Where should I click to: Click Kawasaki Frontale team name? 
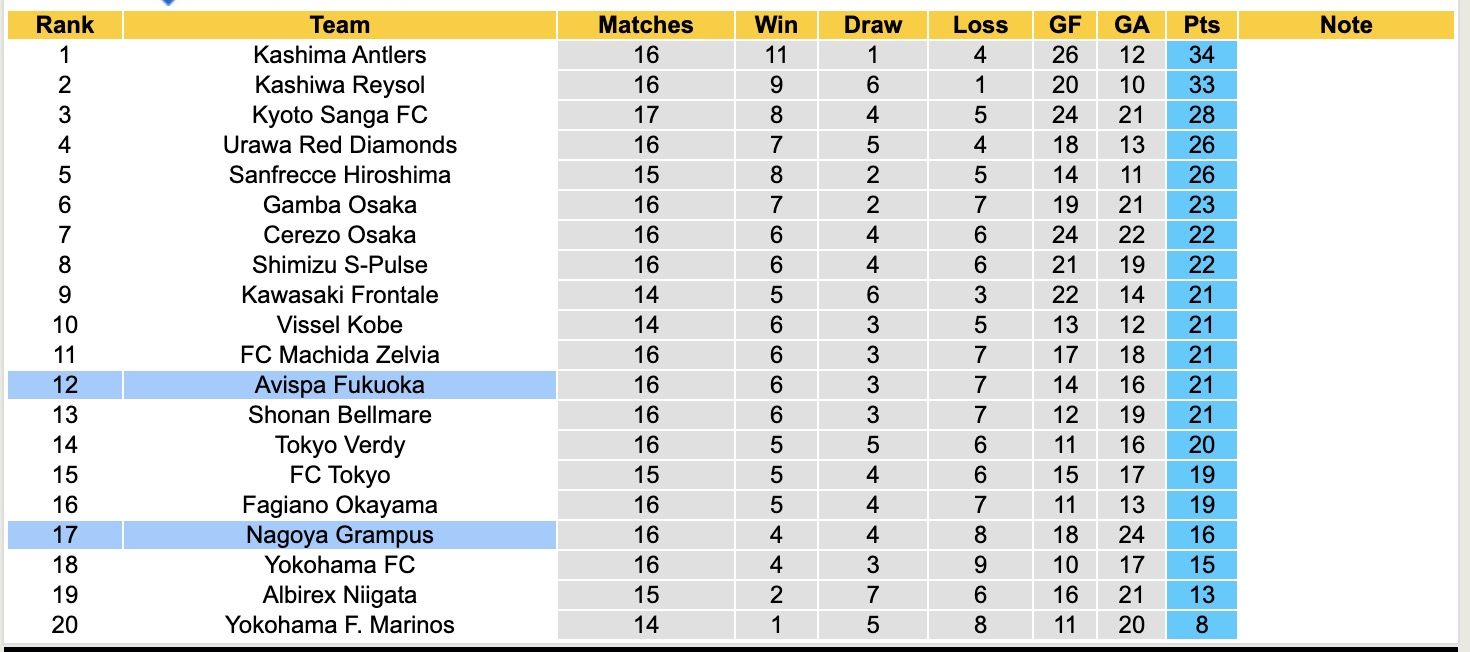(x=340, y=295)
